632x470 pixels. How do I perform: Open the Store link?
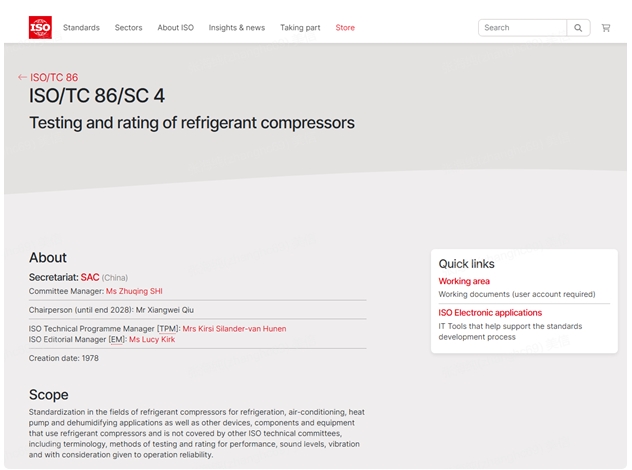pos(345,28)
